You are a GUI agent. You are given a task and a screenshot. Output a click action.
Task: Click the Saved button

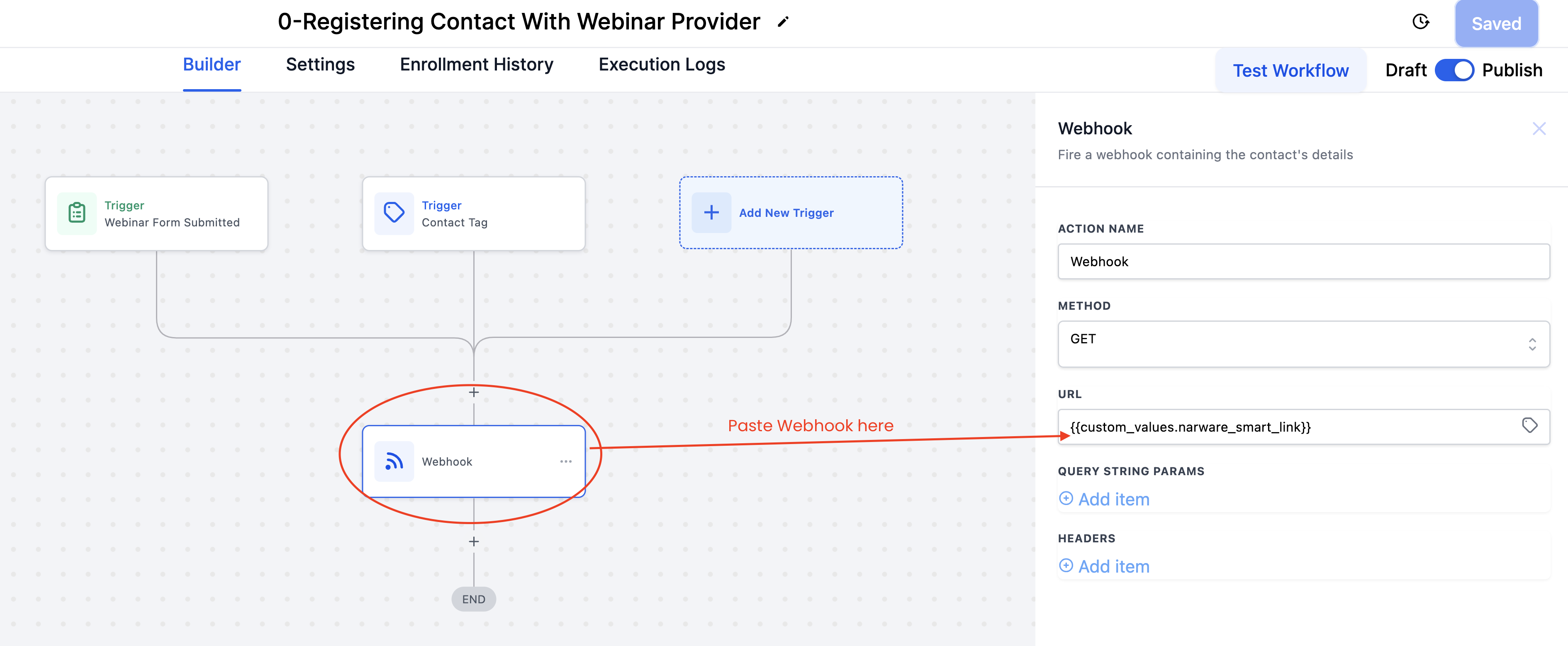(1495, 24)
